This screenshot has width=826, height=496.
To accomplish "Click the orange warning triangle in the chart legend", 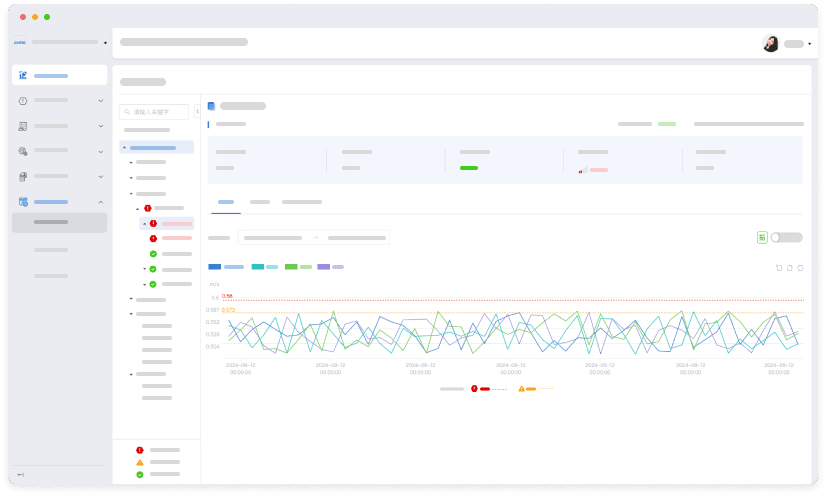I will tap(521, 388).
